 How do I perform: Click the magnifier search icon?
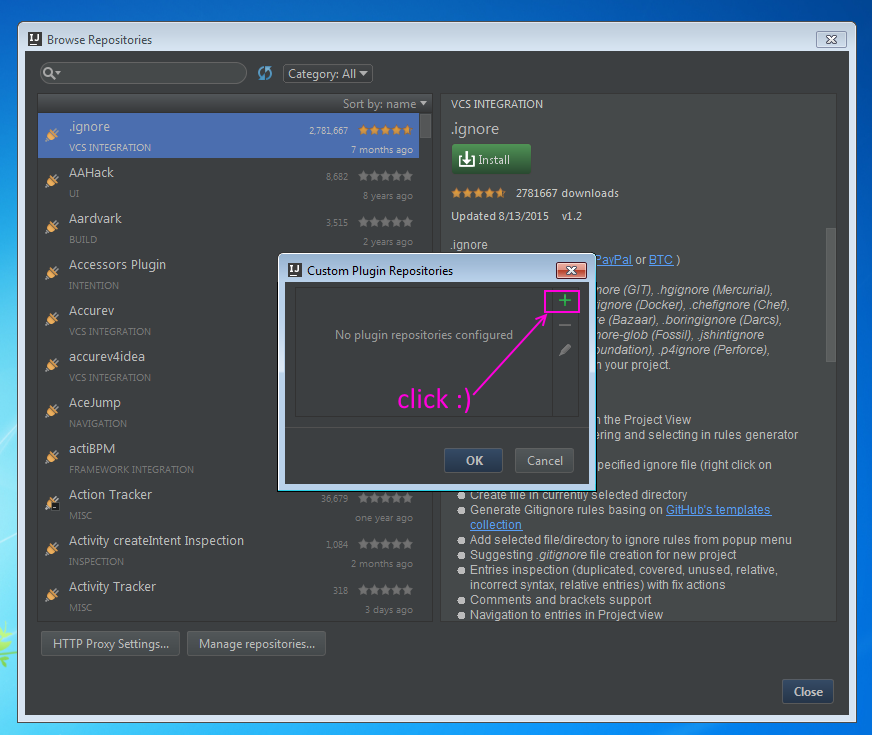point(51,73)
